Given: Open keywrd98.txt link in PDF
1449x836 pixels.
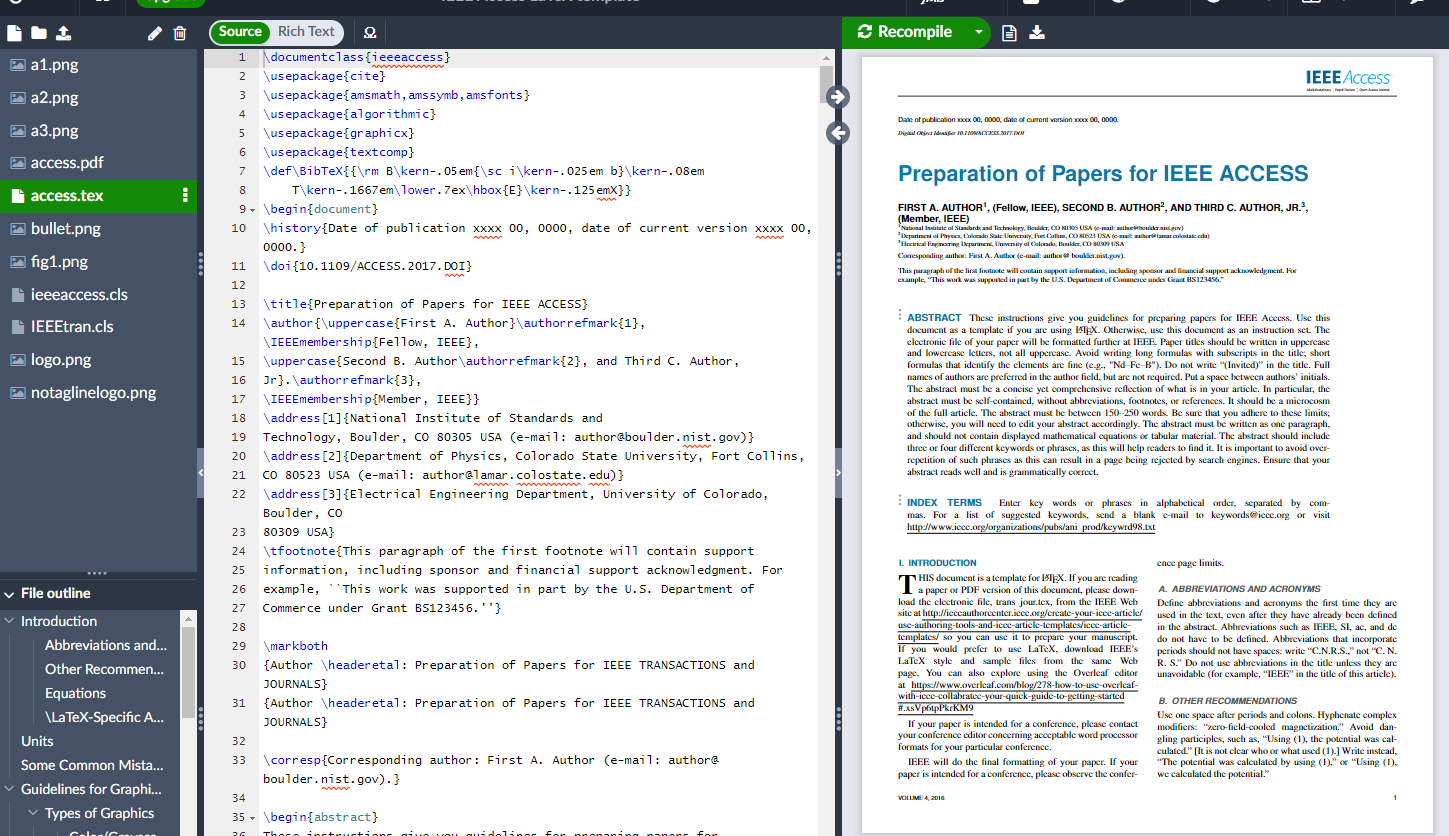Looking at the screenshot, I should coord(1031,527).
